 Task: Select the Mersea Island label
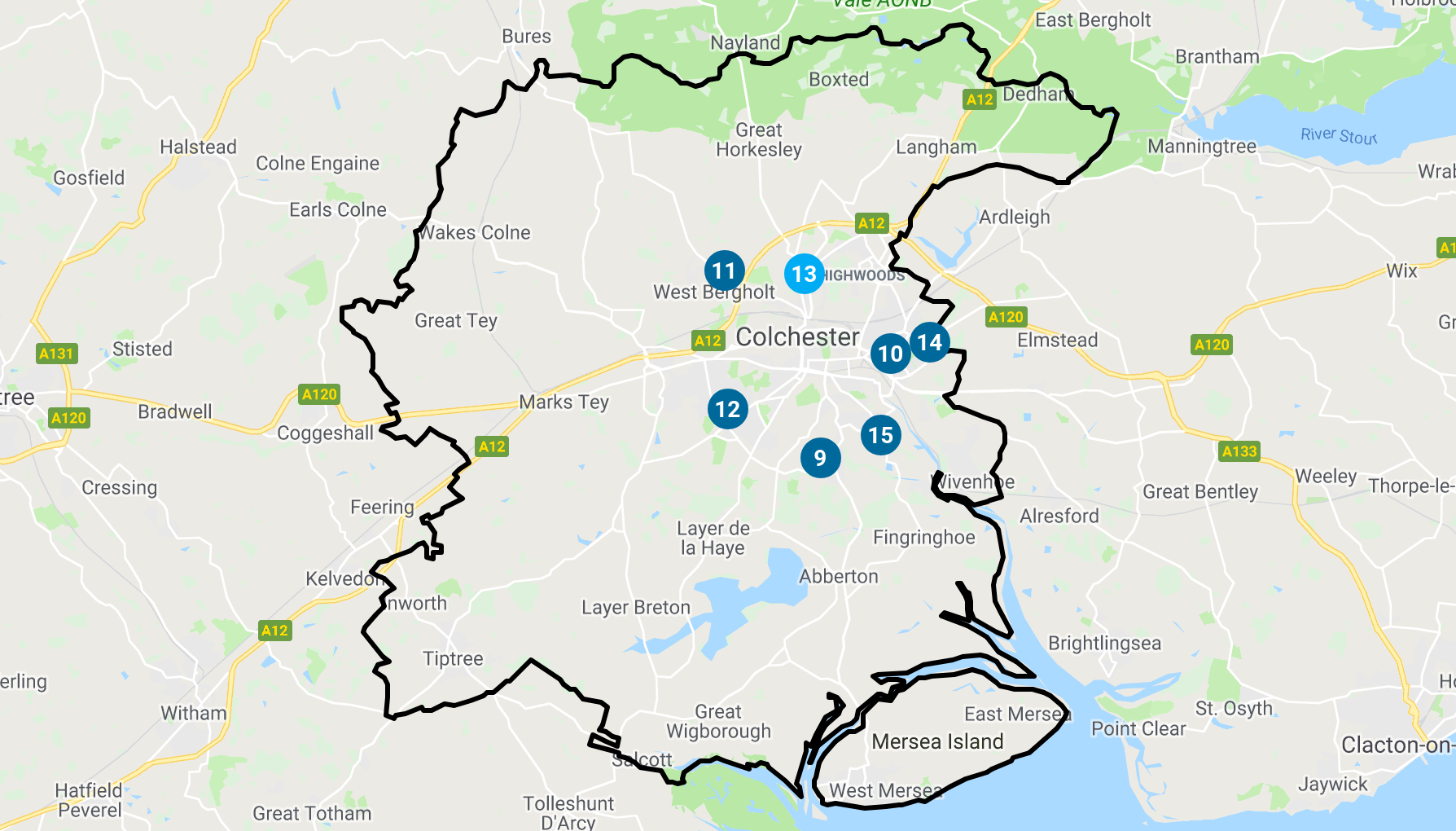tap(937, 741)
